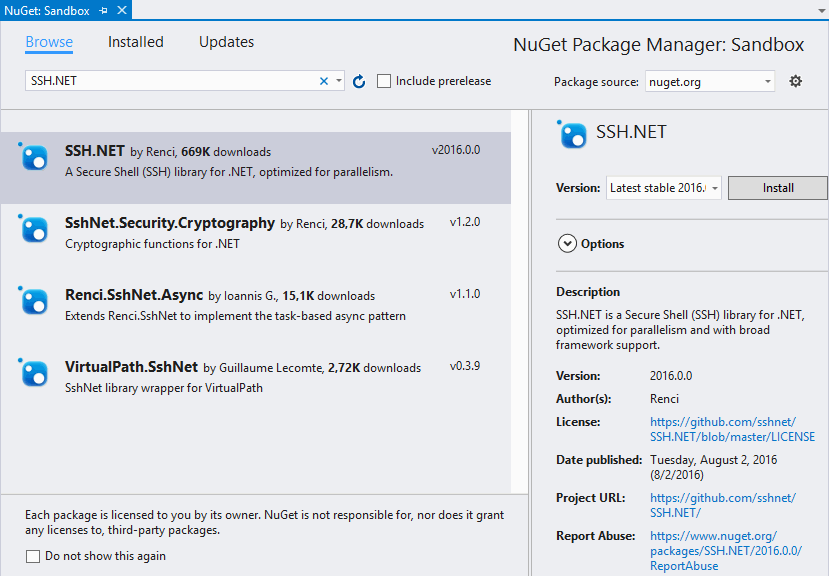This screenshot has height=576, width=829.
Task: Enable the Include prerelease checkbox
Action: coord(384,81)
